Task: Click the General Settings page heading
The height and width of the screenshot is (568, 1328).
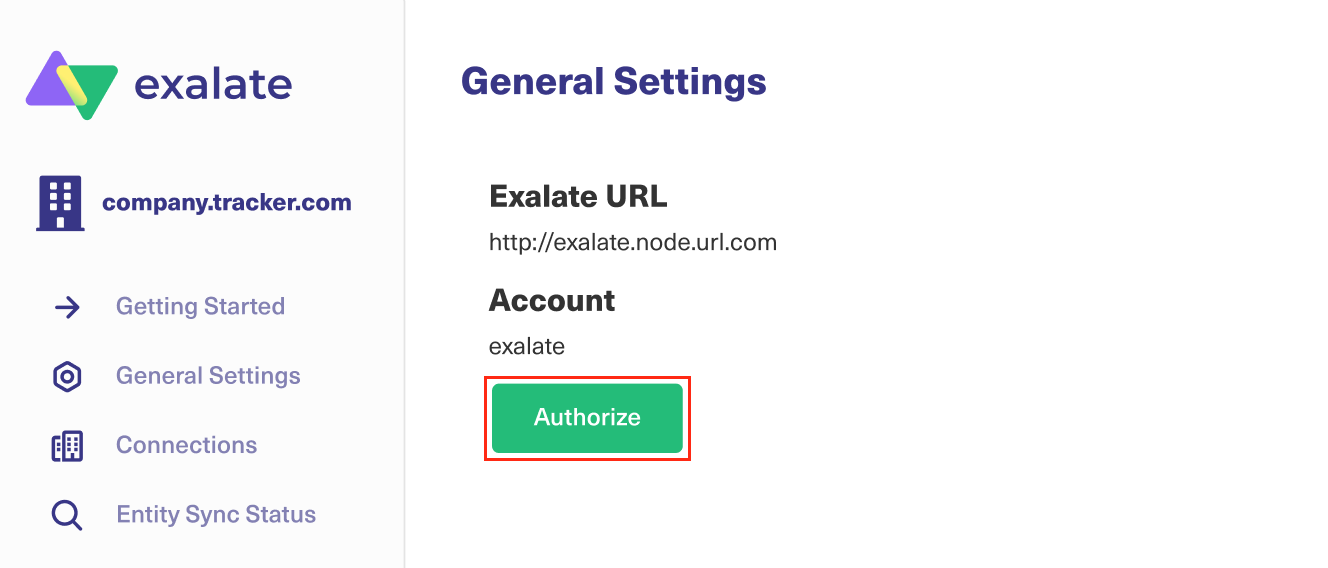Action: (613, 81)
